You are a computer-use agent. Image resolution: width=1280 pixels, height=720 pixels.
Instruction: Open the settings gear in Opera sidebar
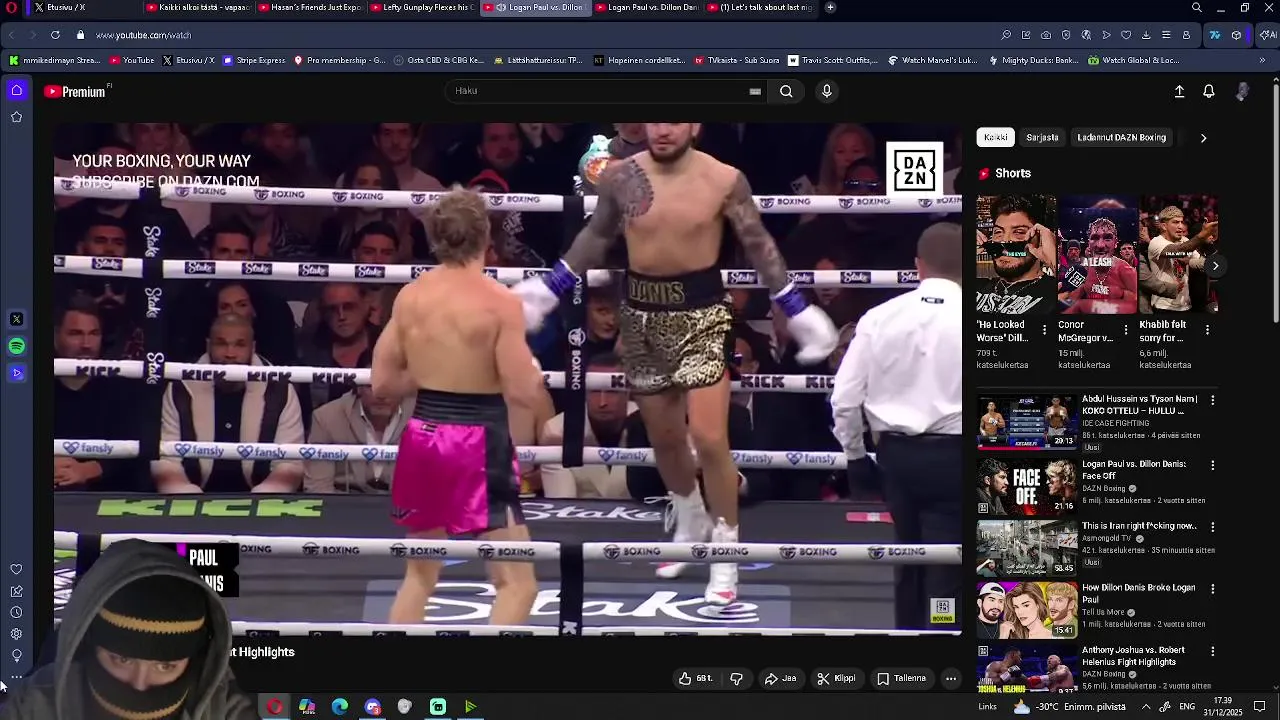16,634
